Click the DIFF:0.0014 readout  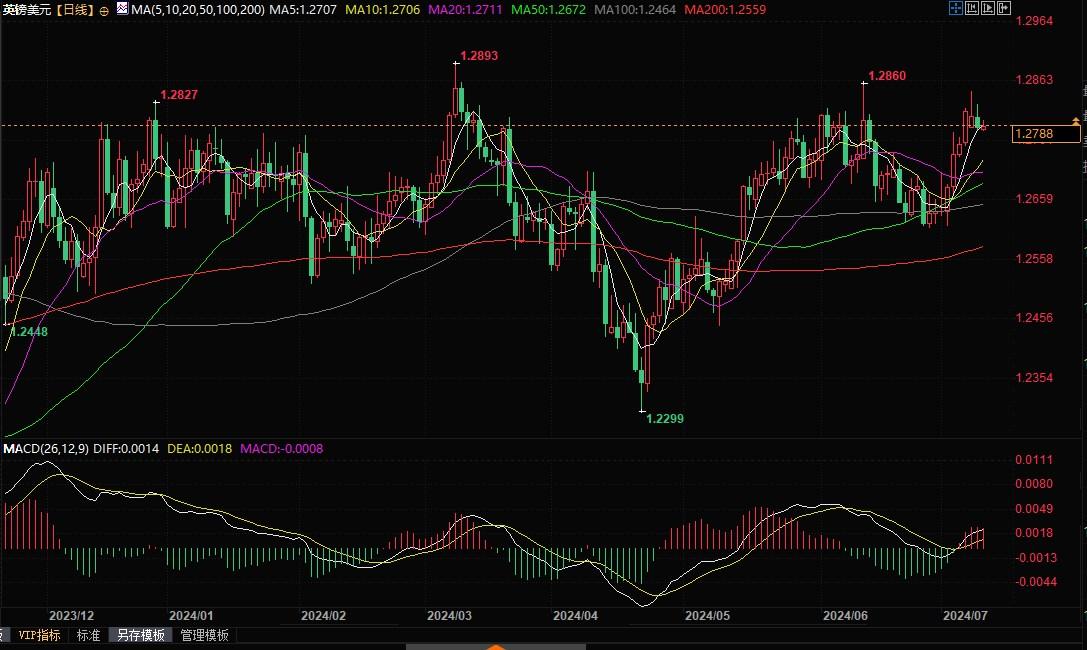[126, 448]
